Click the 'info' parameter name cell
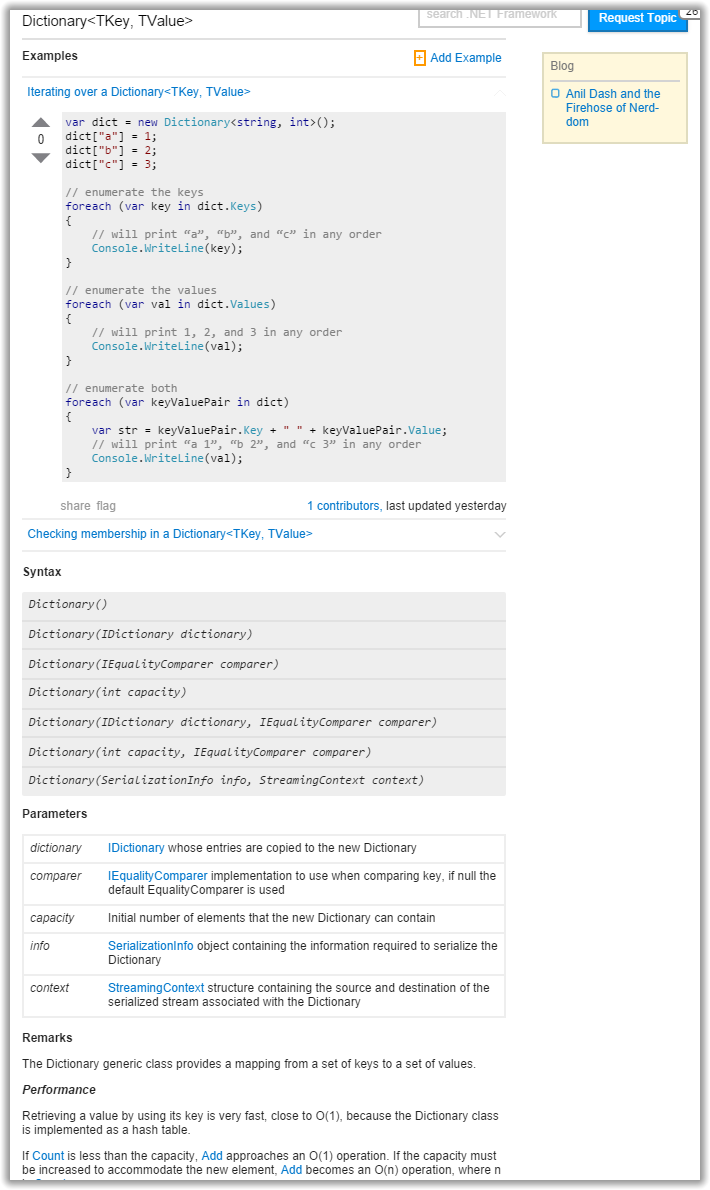This screenshot has height=1190, width=710. (x=39, y=946)
